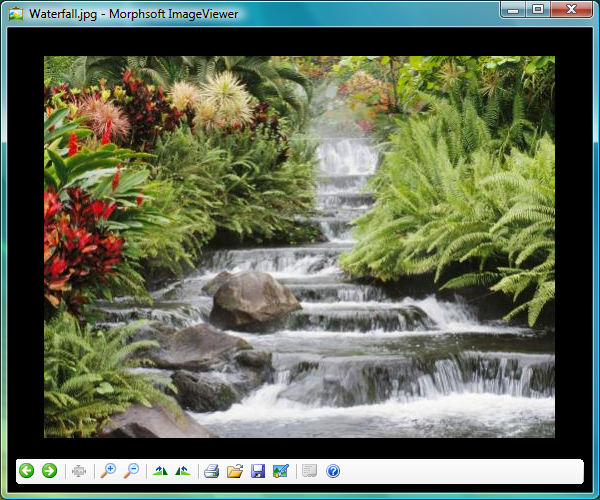Image resolution: width=600 pixels, height=500 pixels.
Task: Rotate image counterclockwise
Action: 183,471
